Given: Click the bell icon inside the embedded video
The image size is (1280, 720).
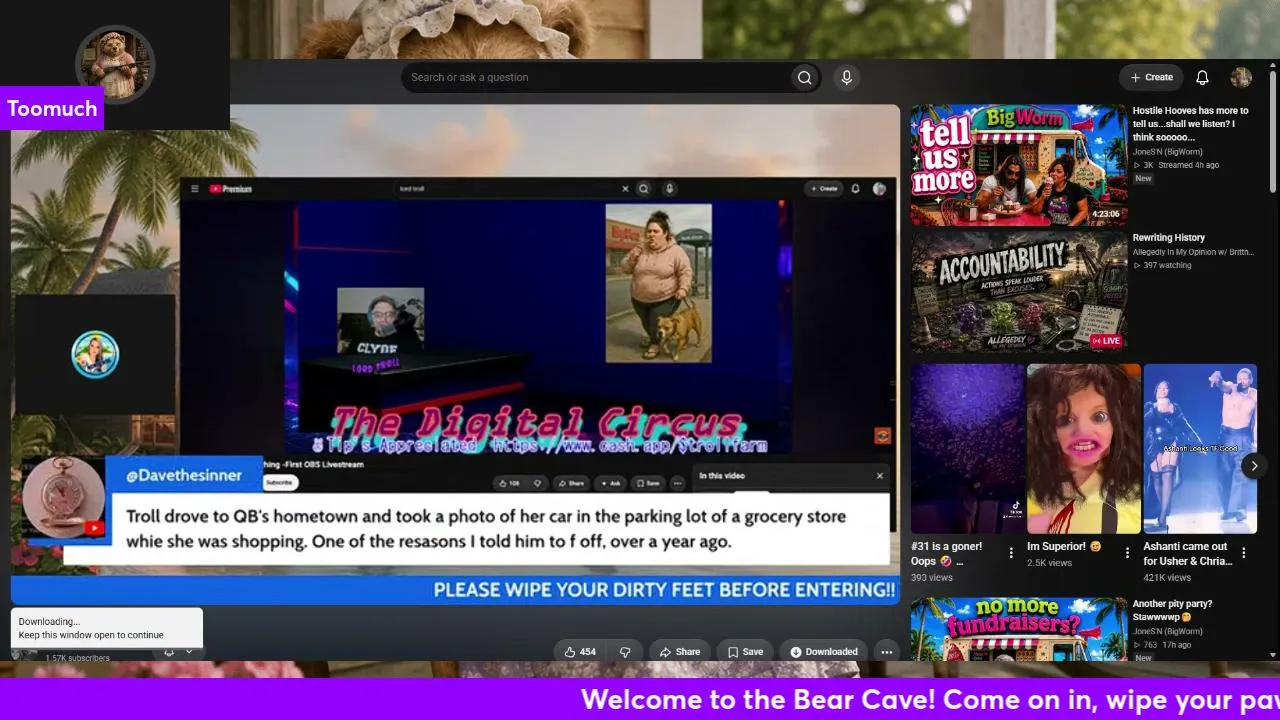Looking at the screenshot, I should click(x=856, y=189).
